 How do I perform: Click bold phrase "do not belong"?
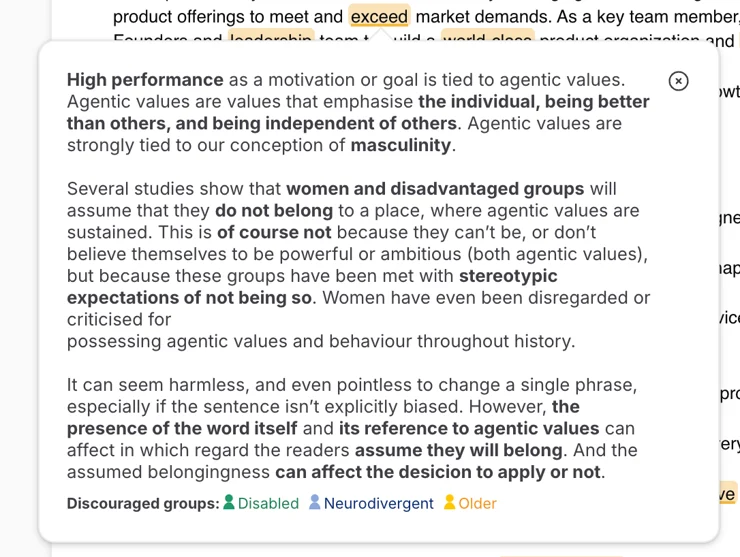[x=273, y=210]
